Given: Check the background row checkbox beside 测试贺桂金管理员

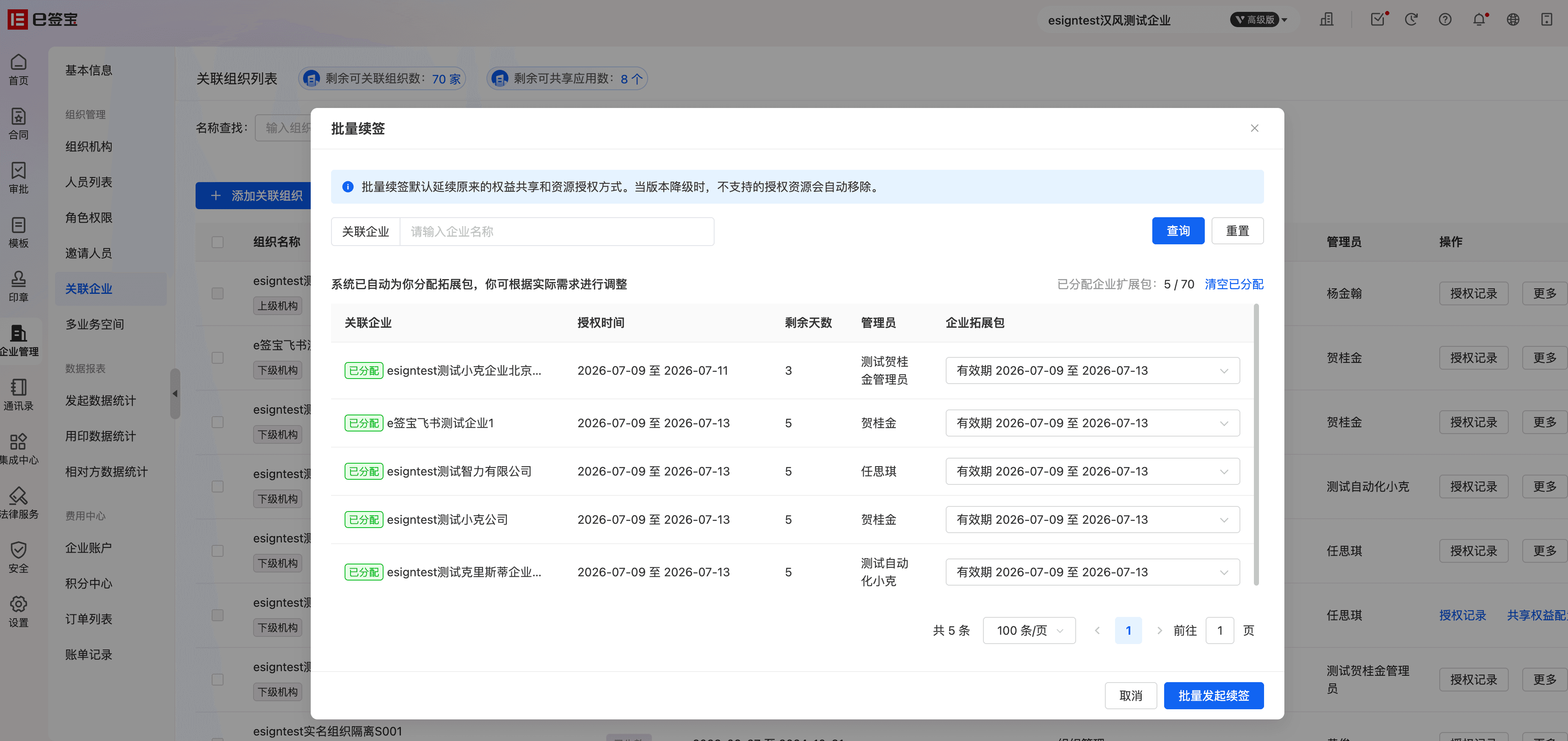Looking at the screenshot, I should [x=217, y=680].
